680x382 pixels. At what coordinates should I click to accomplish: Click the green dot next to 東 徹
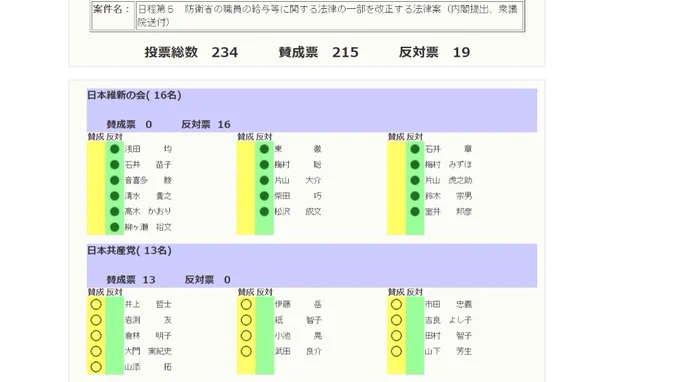tap(264, 149)
